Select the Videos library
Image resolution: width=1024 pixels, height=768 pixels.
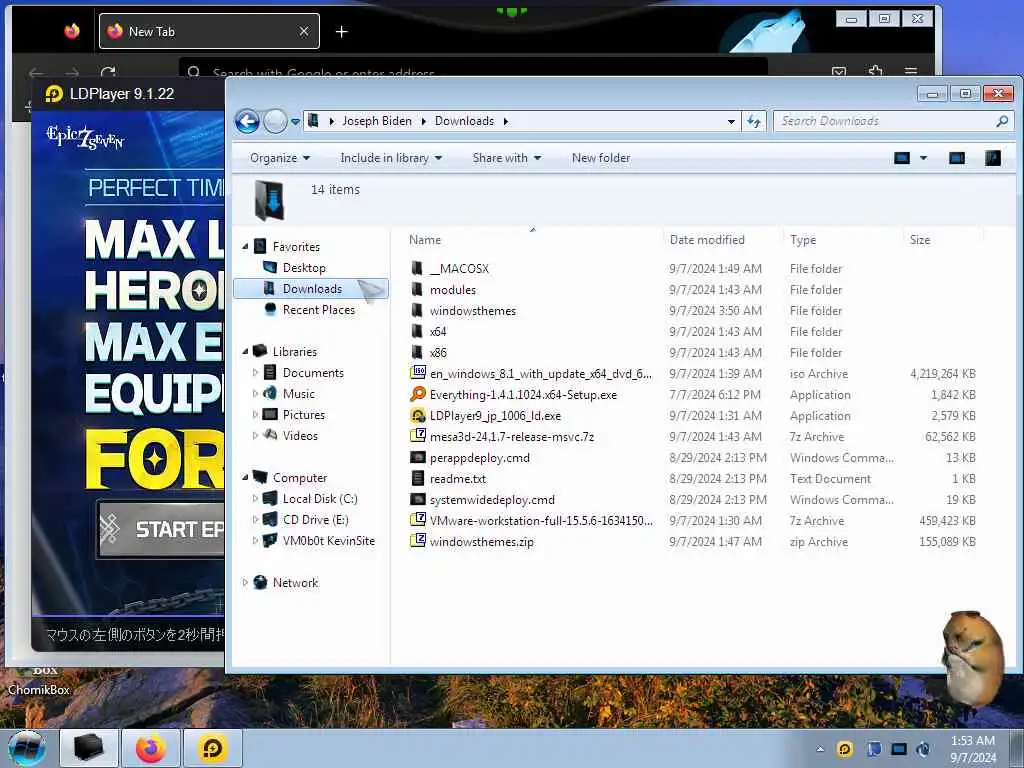coord(300,436)
